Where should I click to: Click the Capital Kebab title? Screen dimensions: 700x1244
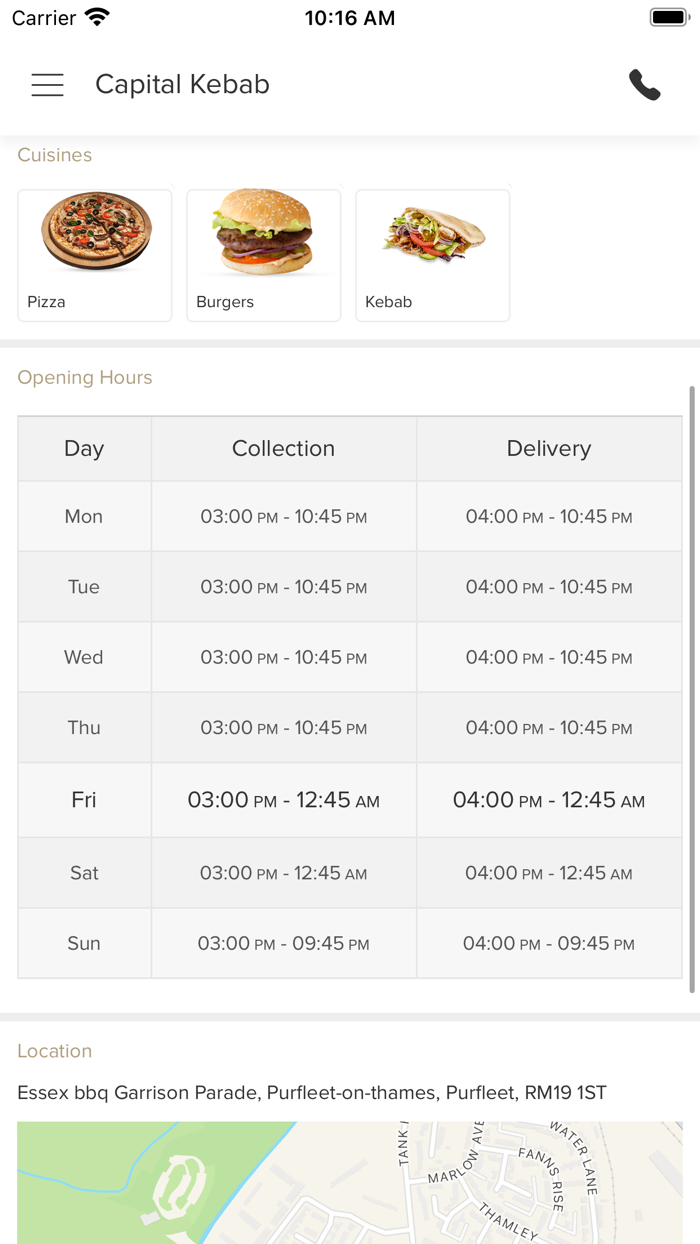[182, 85]
